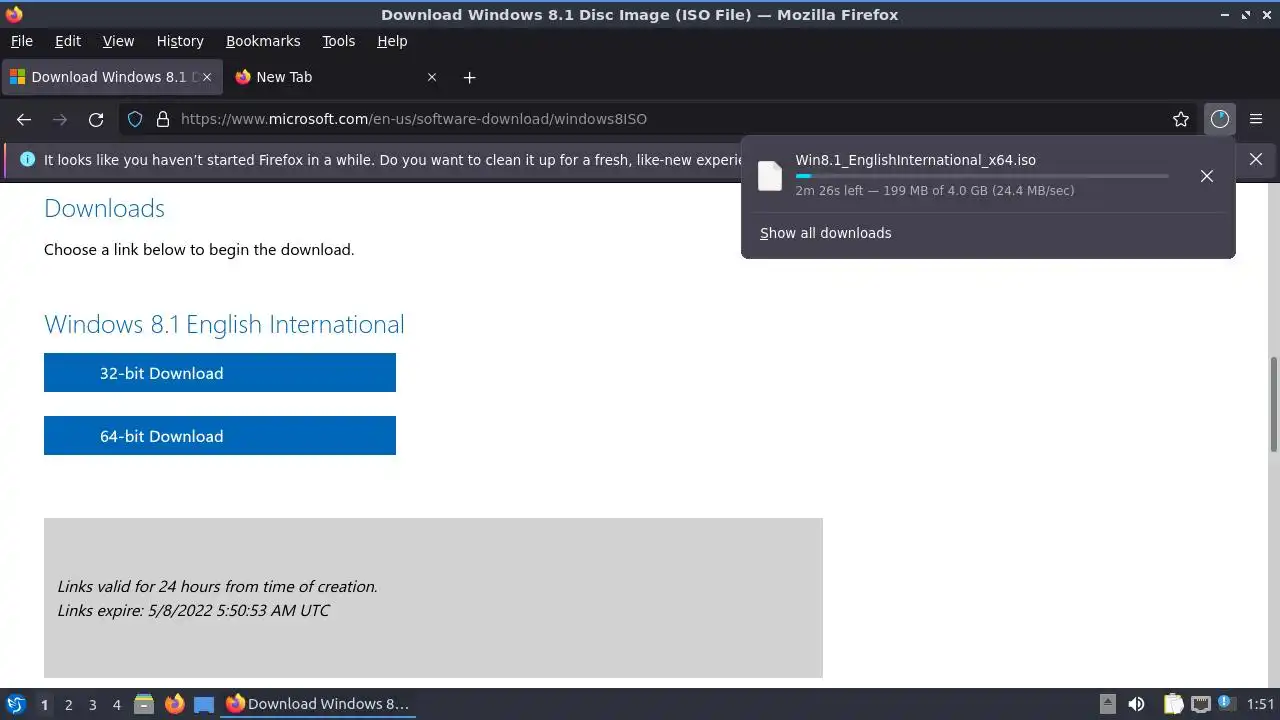Open the Firefox hamburger menu
The width and height of the screenshot is (1280, 720).
tap(1256, 119)
